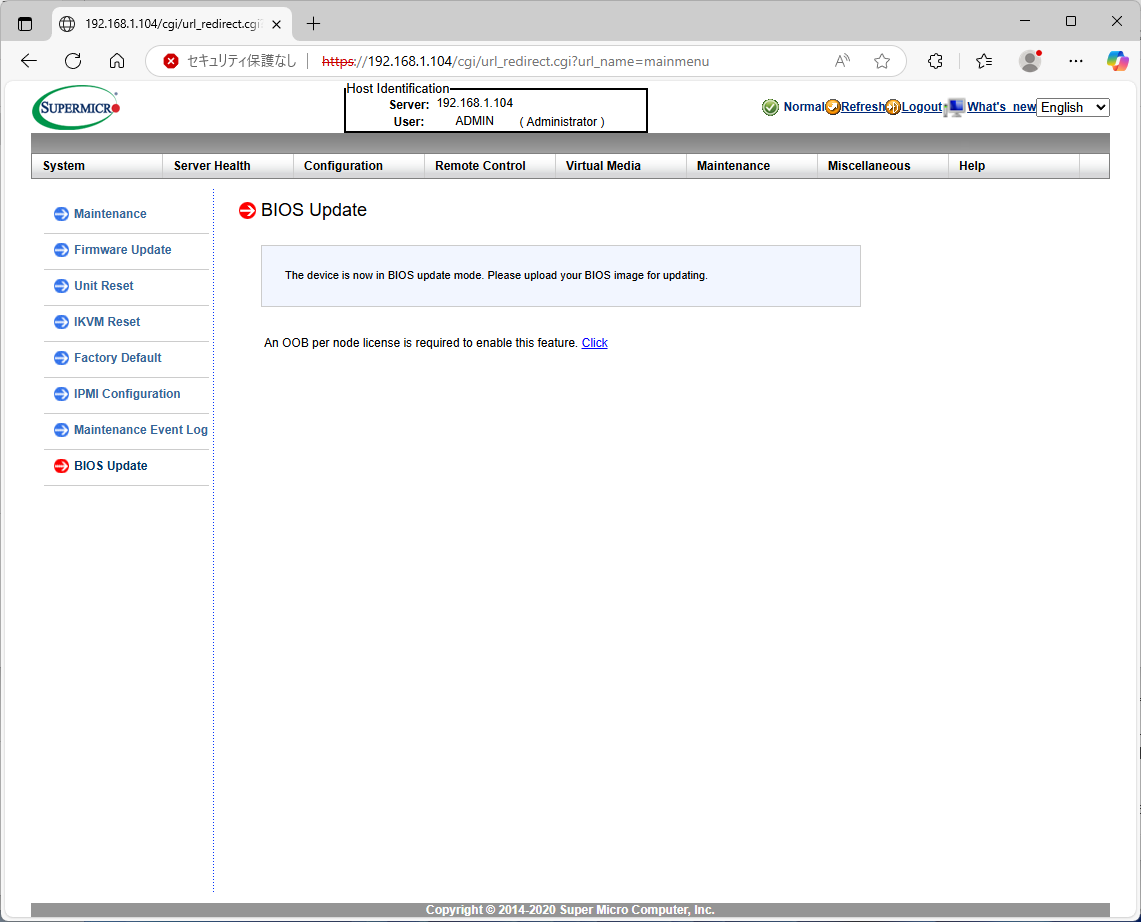The height and width of the screenshot is (922, 1141).
Task: Open the Configuration menu
Action: (x=343, y=166)
